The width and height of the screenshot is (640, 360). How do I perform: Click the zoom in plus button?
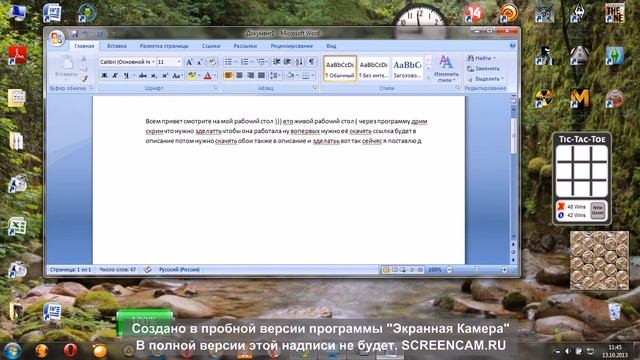[x=504, y=270]
